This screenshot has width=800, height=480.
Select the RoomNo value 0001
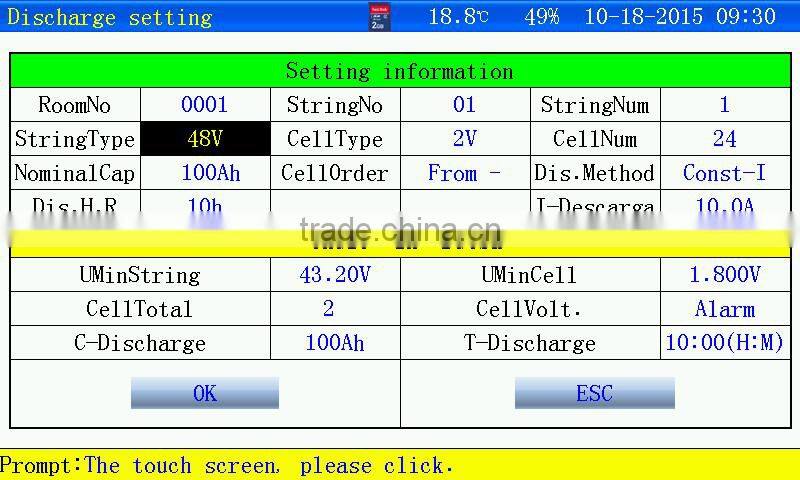coord(205,105)
